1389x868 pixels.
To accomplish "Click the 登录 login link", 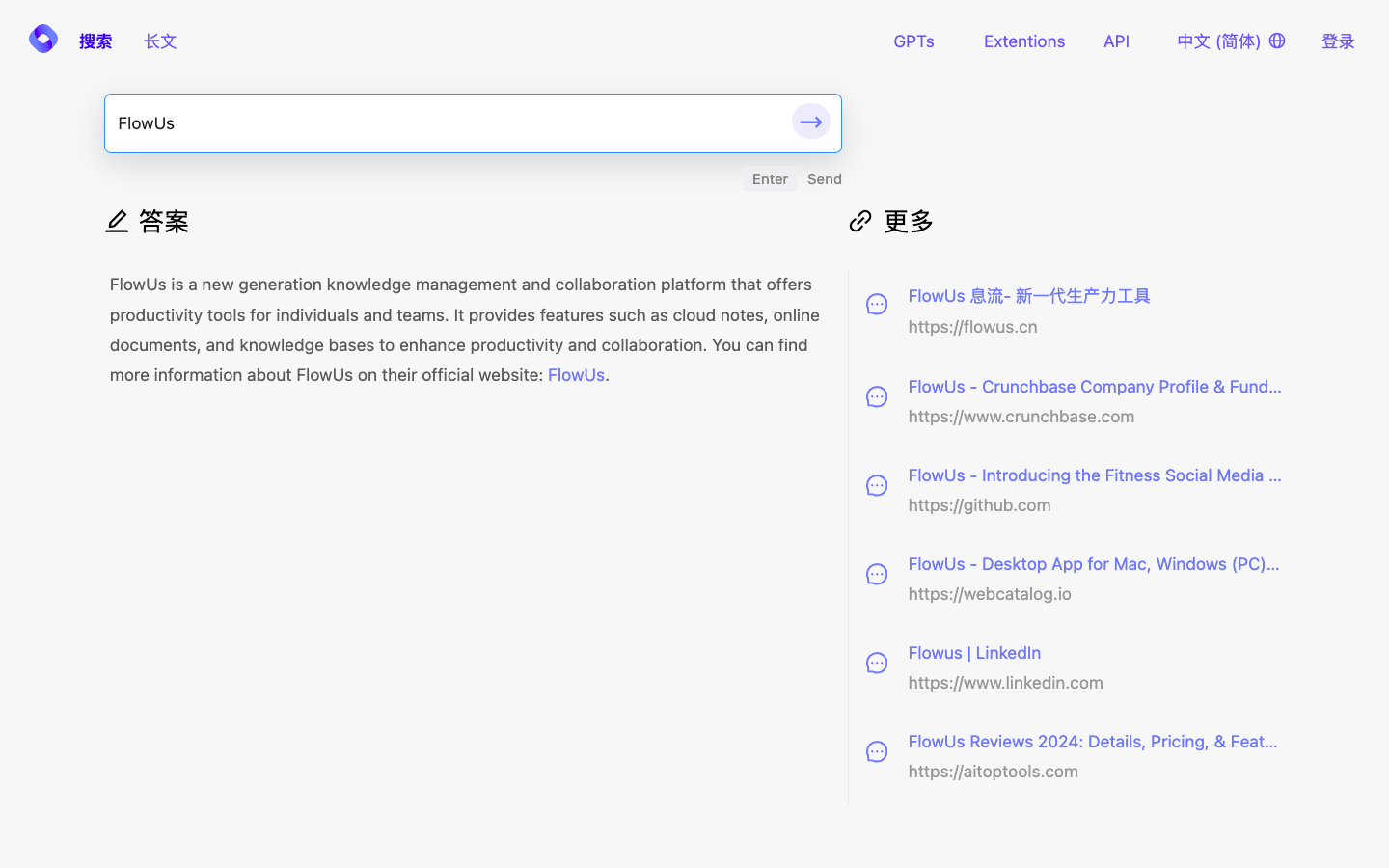I will coord(1338,41).
